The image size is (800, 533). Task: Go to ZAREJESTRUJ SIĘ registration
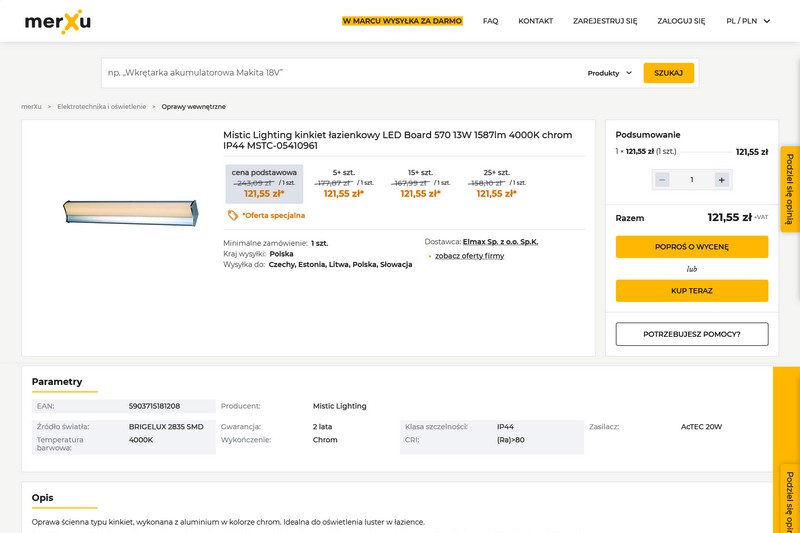[605, 21]
